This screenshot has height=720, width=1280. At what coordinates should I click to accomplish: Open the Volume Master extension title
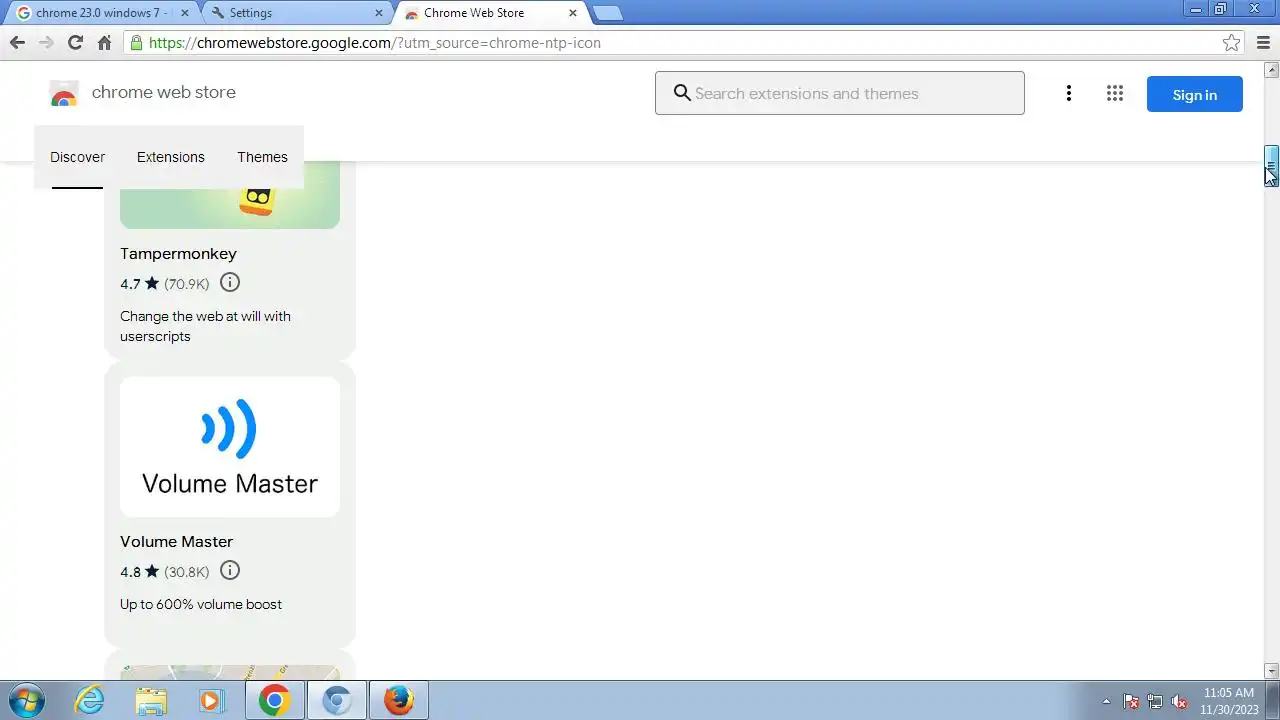pos(176,542)
